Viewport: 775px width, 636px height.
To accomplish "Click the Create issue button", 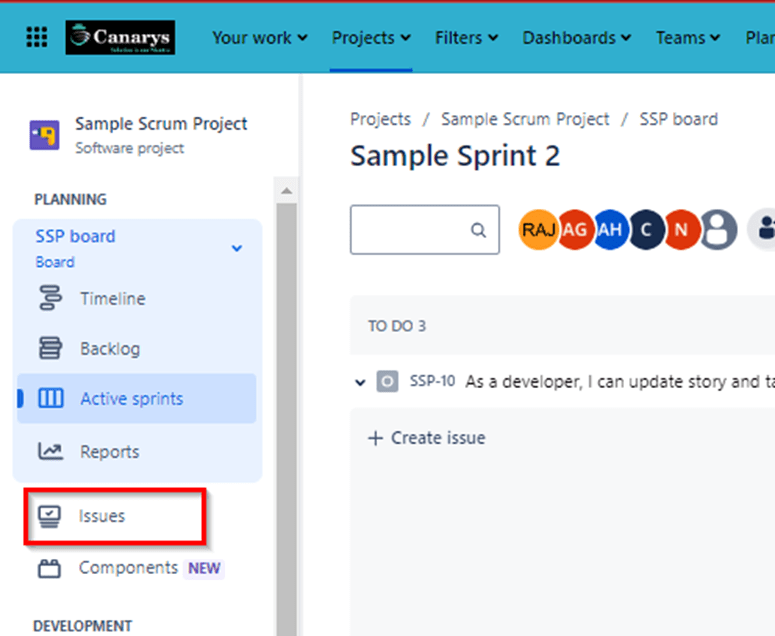I will (x=427, y=438).
